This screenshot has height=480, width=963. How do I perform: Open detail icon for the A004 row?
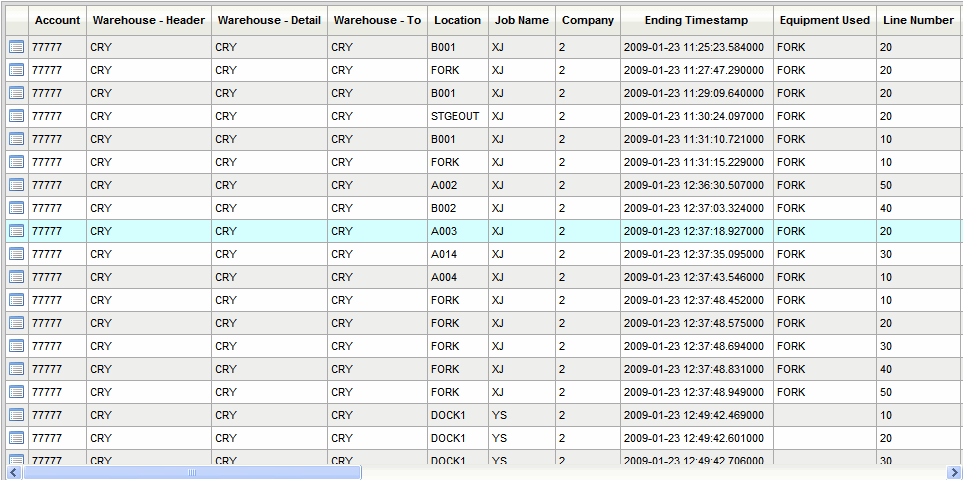pos(16,277)
